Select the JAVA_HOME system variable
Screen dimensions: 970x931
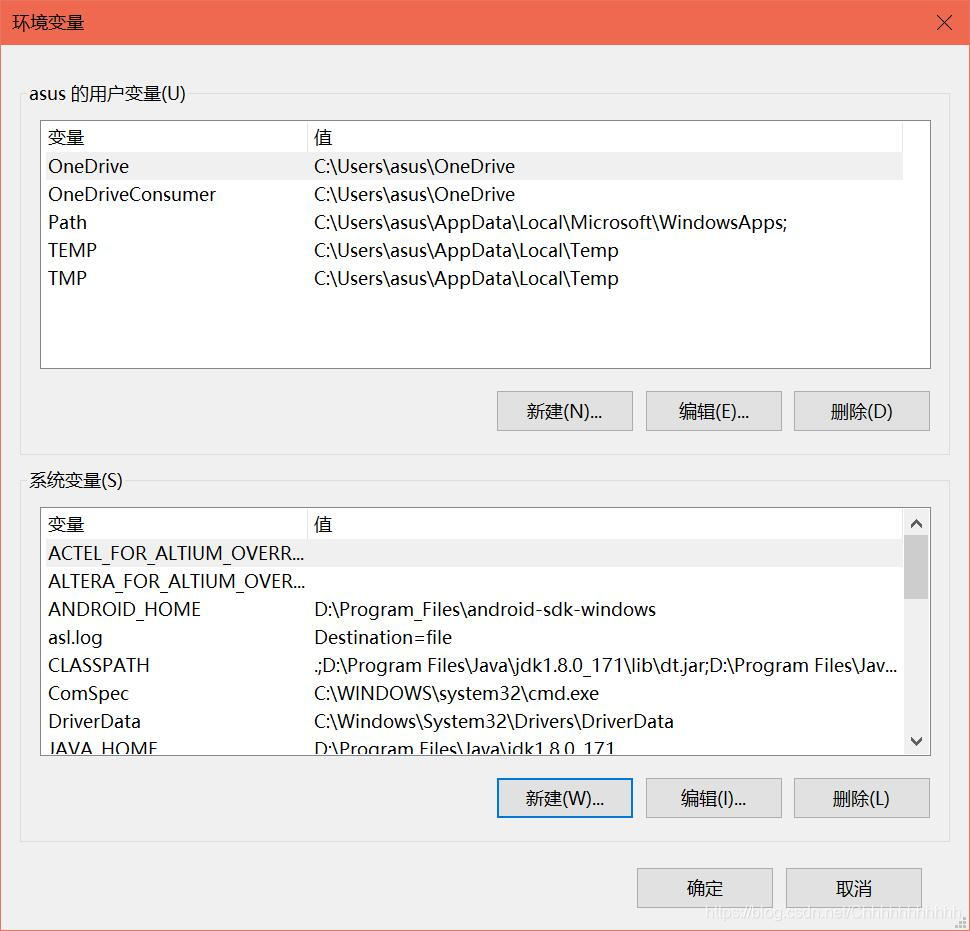[474, 745]
